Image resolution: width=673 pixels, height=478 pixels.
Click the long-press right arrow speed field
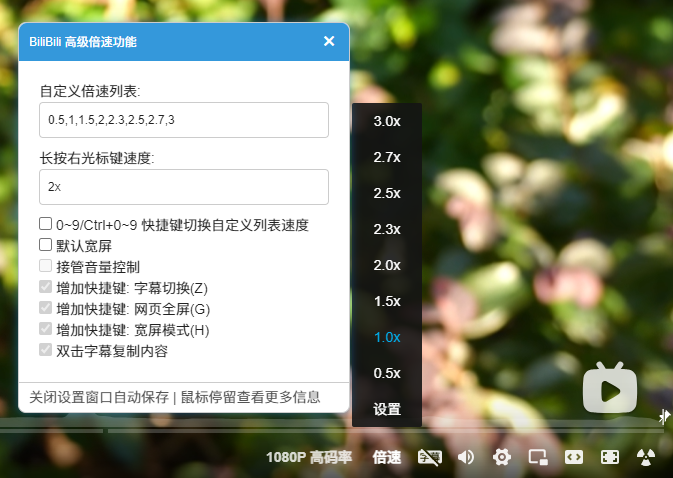(184, 187)
